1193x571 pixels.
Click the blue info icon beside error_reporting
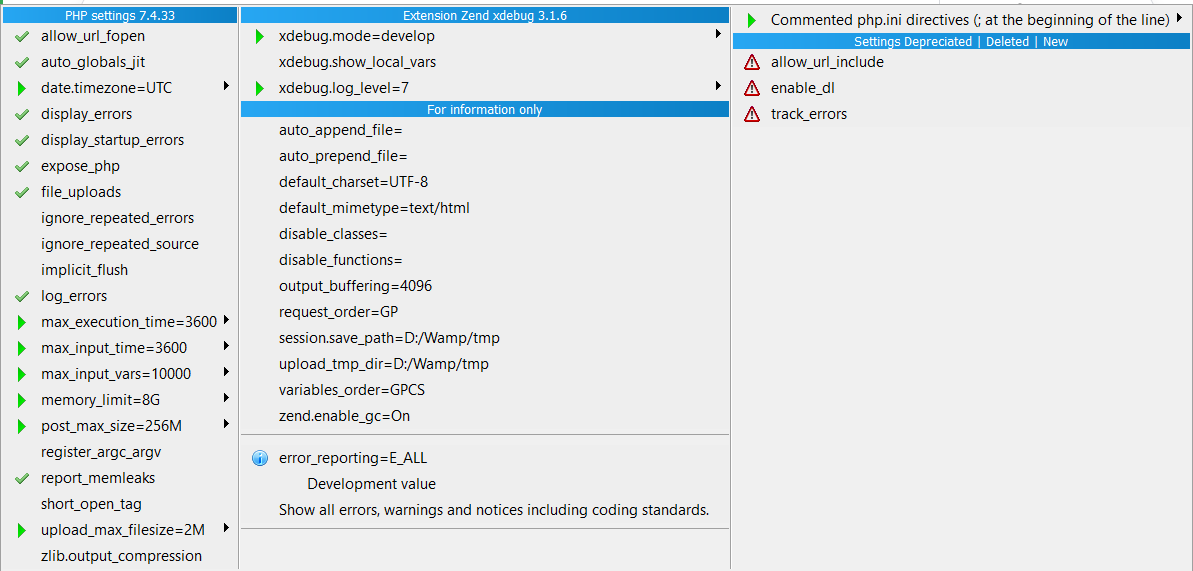(259, 458)
